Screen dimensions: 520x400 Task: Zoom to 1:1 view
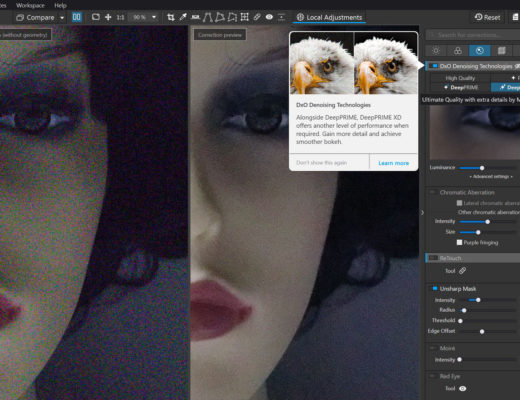pyautogui.click(x=120, y=17)
